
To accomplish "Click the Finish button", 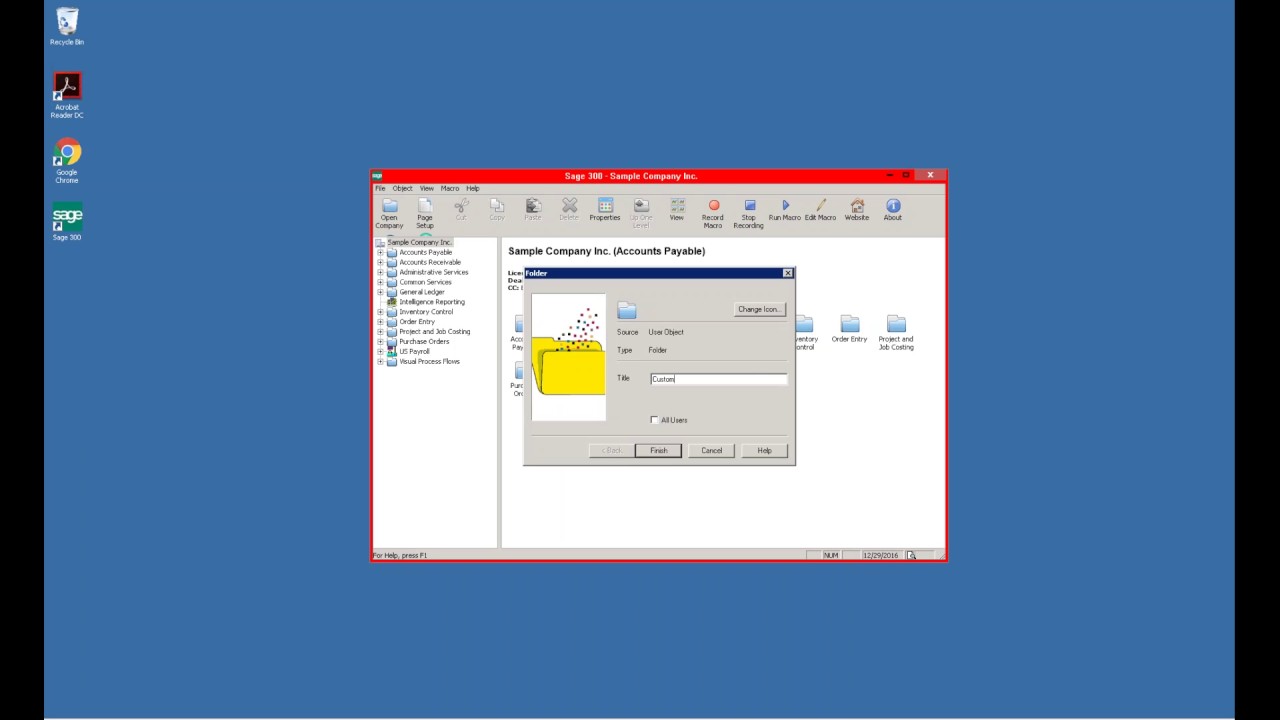I will tap(658, 450).
